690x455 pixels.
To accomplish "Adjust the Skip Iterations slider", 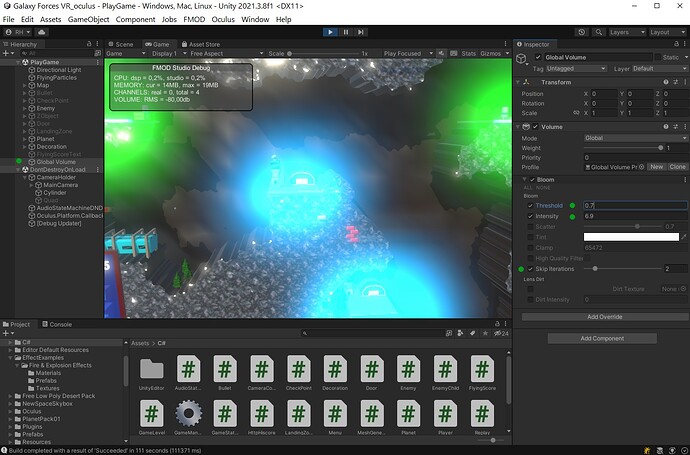I will 623,269.
